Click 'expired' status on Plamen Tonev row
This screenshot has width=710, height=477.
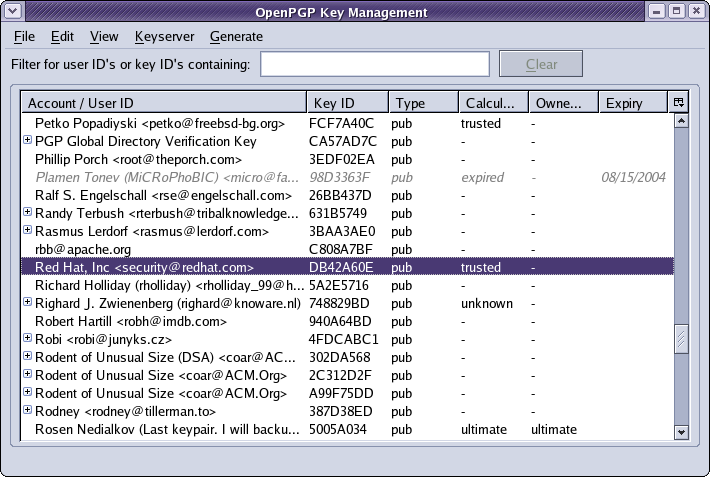(482, 178)
